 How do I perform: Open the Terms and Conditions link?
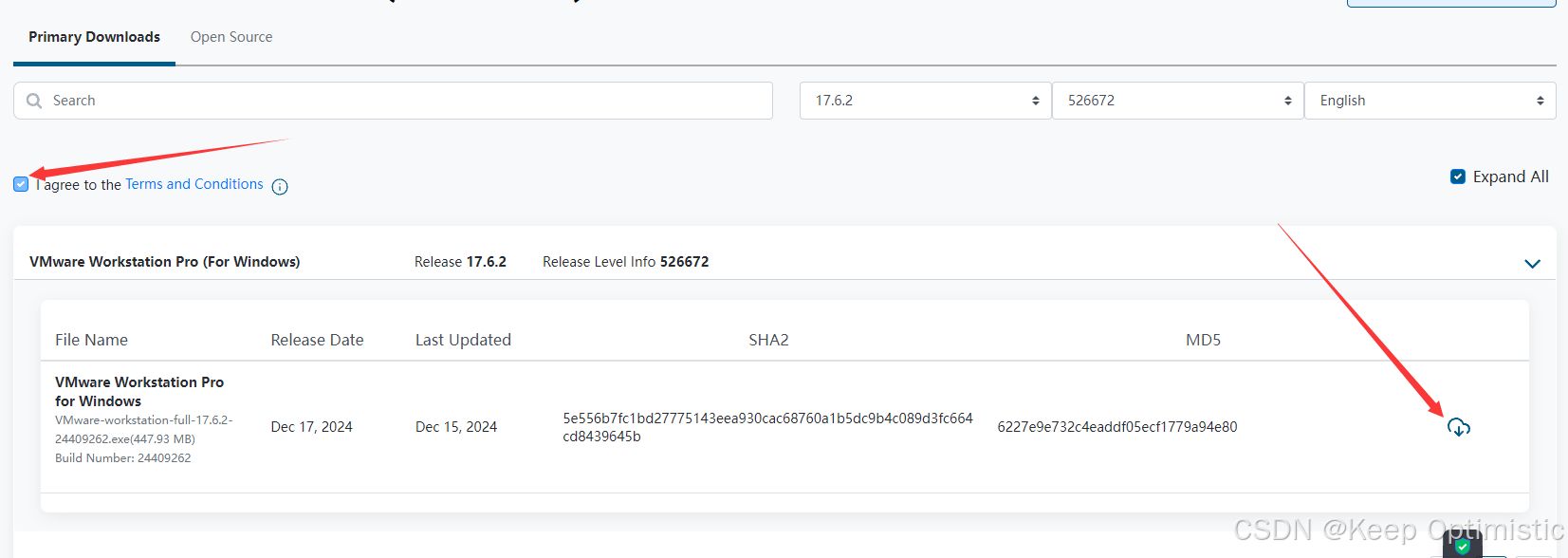[x=194, y=184]
